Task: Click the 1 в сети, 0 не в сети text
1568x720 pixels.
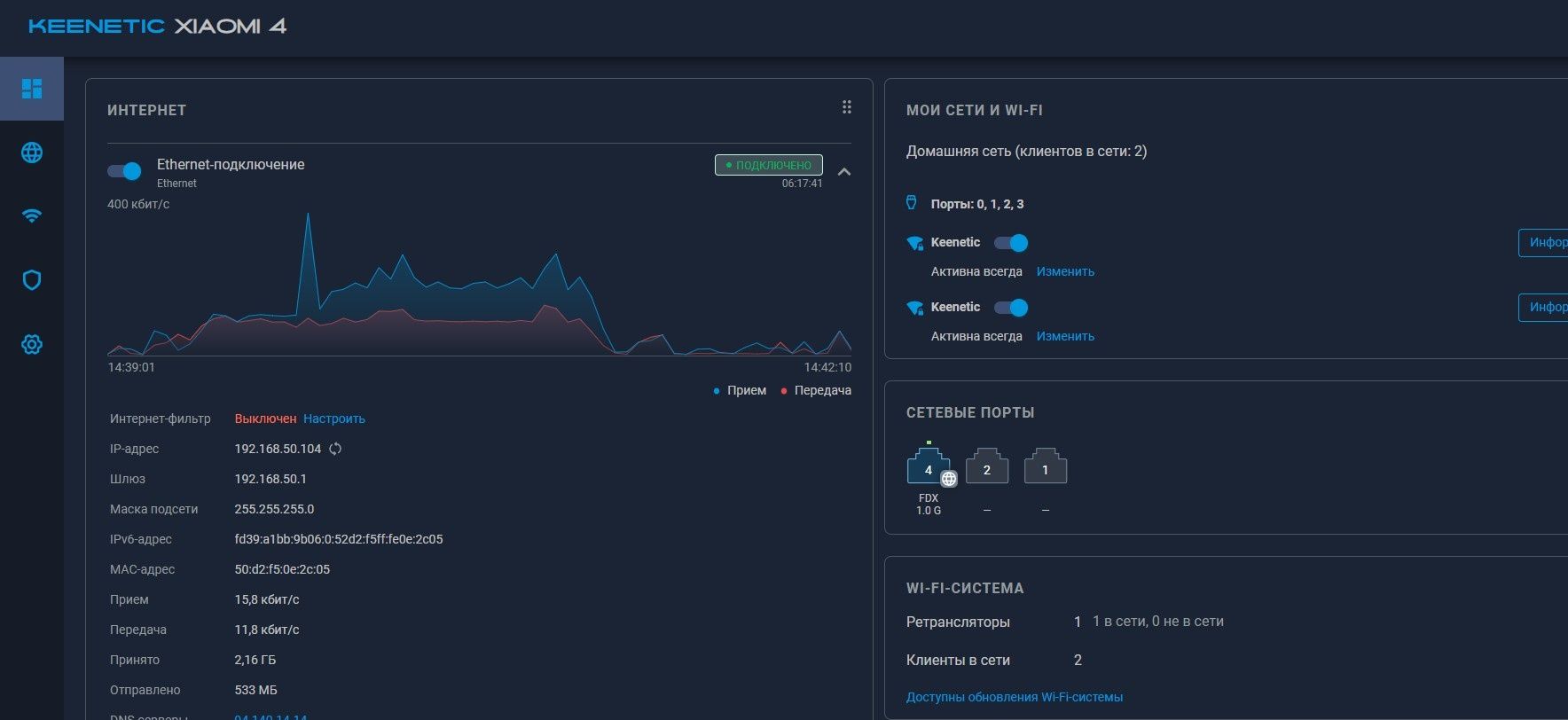Action: tap(1158, 622)
